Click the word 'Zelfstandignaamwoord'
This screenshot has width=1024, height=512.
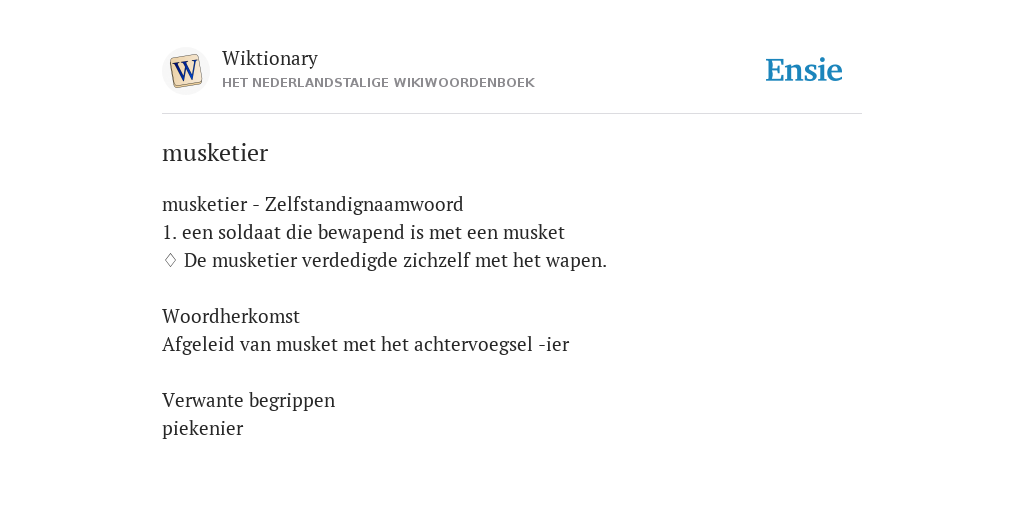[364, 204]
